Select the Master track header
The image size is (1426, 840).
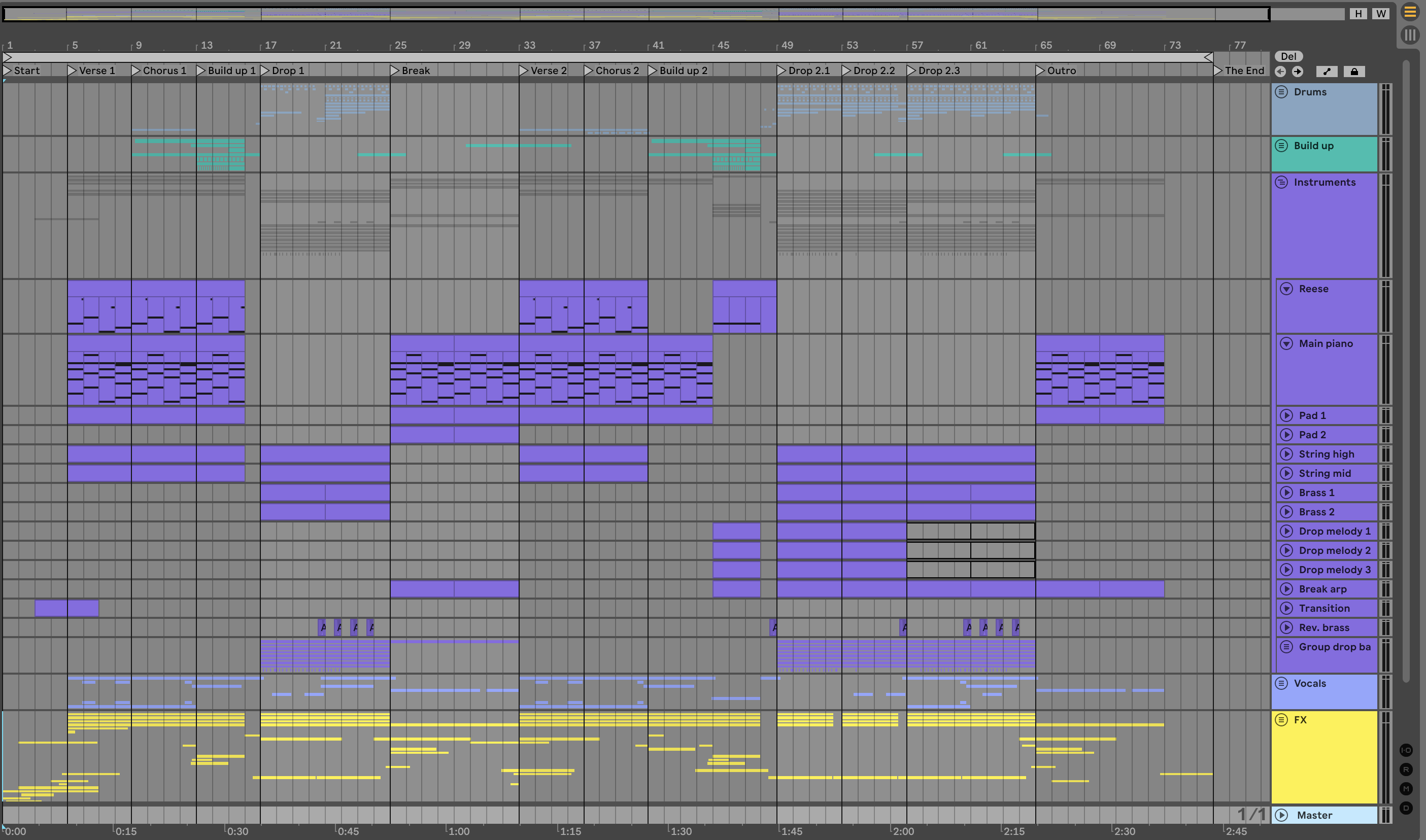tap(1325, 815)
